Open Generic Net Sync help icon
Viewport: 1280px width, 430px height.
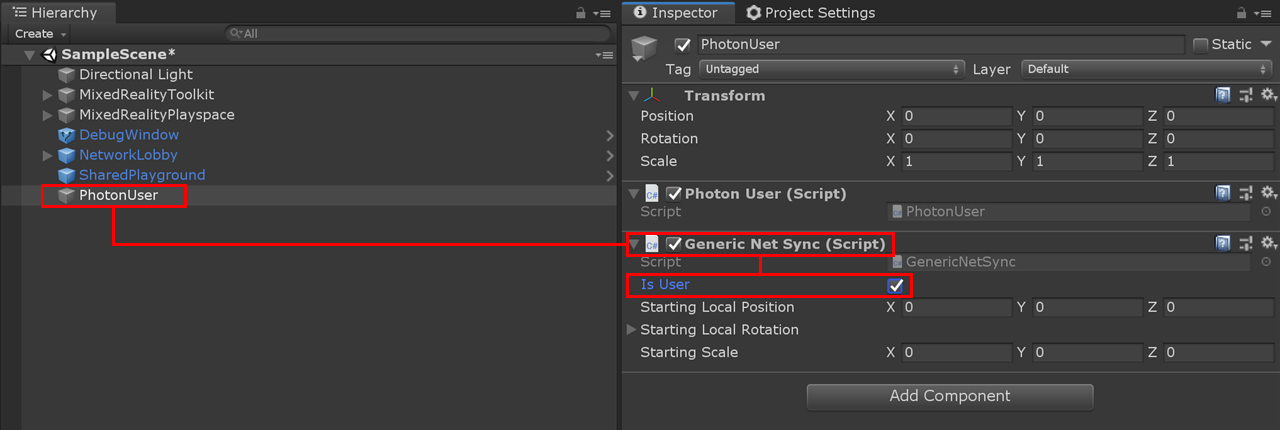tap(1223, 243)
